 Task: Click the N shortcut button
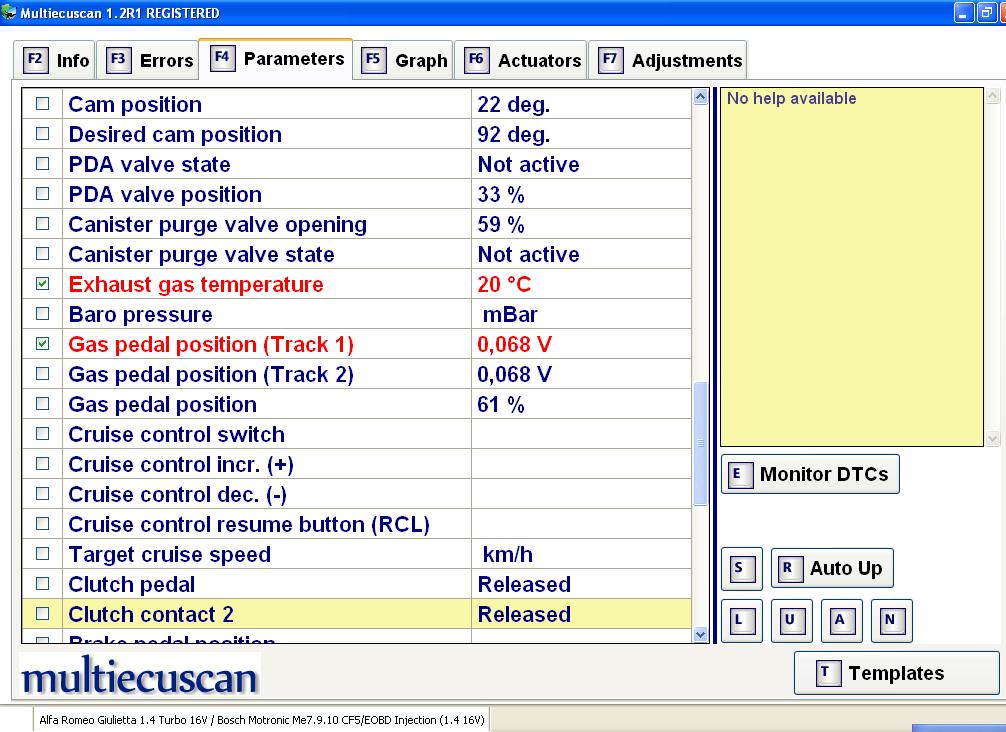click(x=891, y=620)
